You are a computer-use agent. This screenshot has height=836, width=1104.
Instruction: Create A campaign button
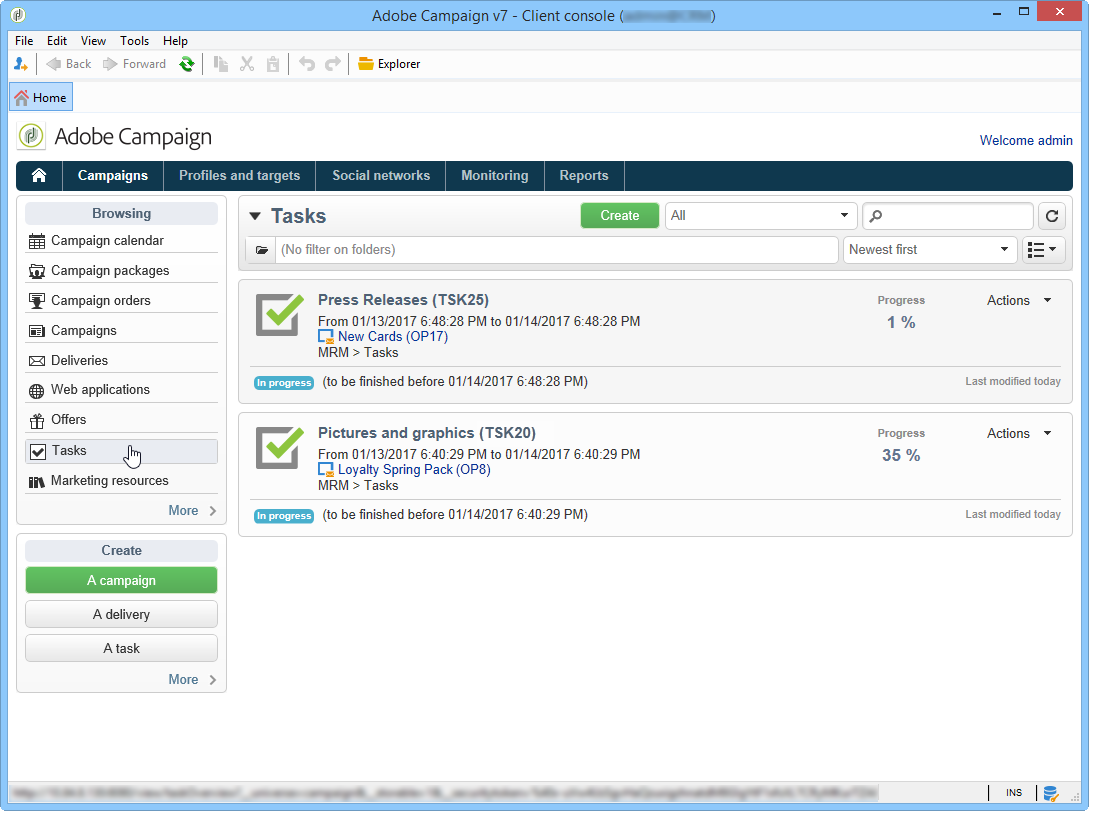[x=121, y=580]
